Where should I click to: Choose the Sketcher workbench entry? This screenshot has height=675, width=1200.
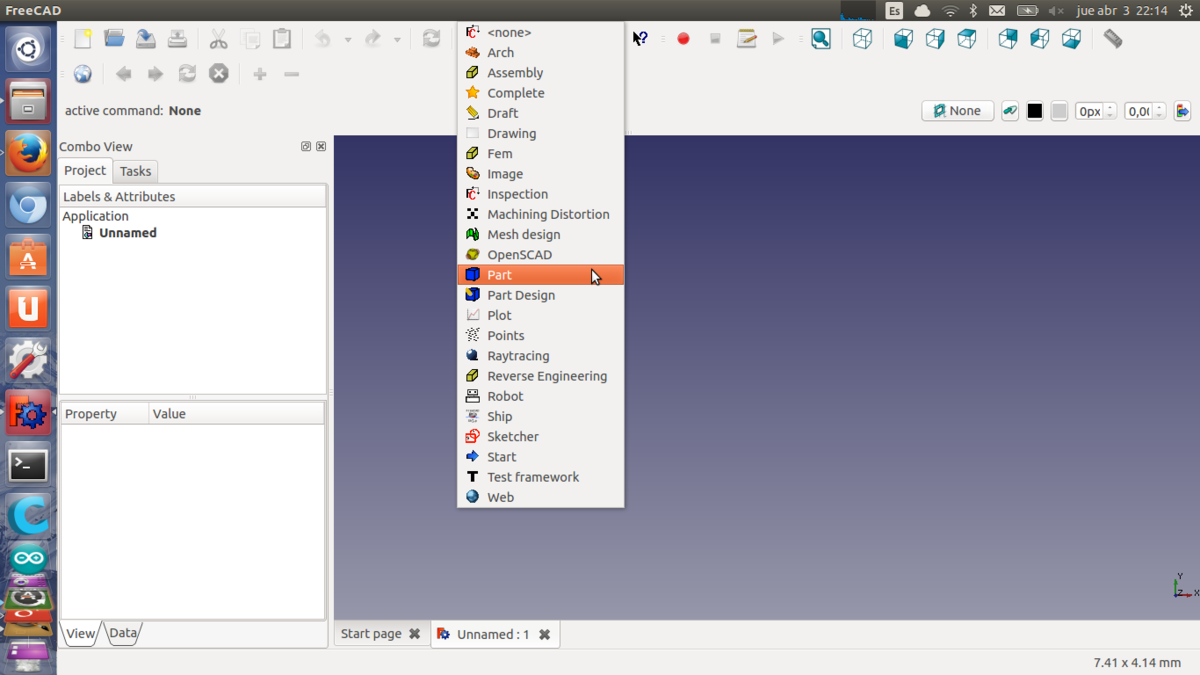pos(512,437)
